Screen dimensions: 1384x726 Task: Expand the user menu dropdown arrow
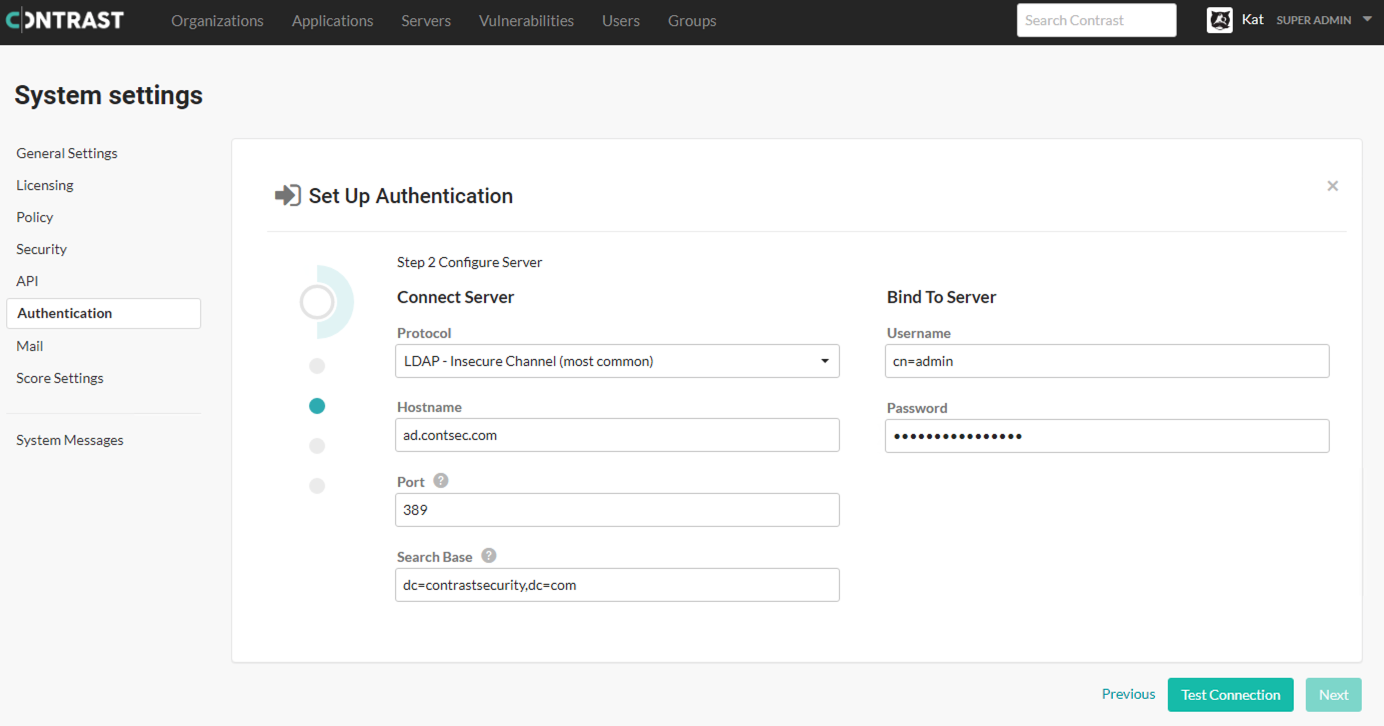click(x=1367, y=20)
